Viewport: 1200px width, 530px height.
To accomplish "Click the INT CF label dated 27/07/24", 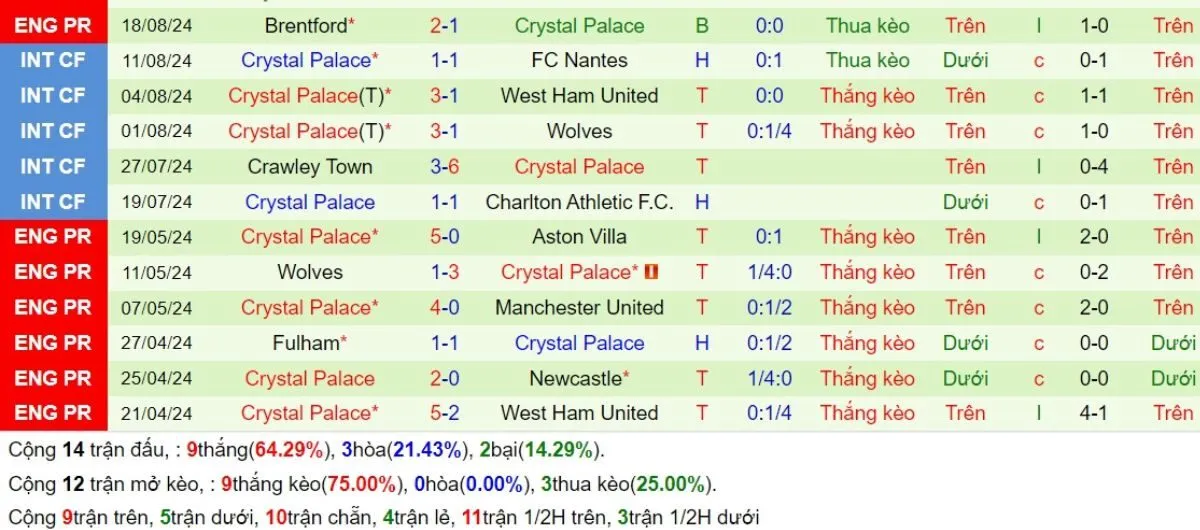I will pyautogui.click(x=53, y=167).
